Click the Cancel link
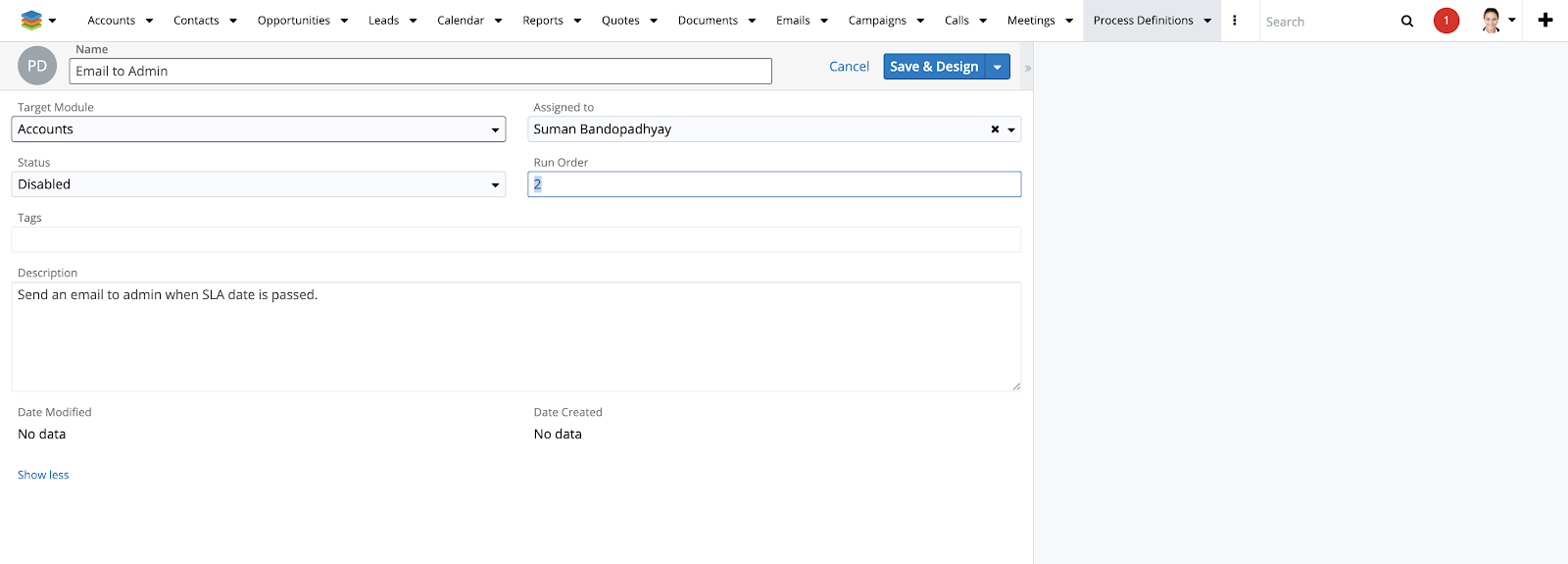The width and height of the screenshot is (1568, 564). click(x=849, y=67)
